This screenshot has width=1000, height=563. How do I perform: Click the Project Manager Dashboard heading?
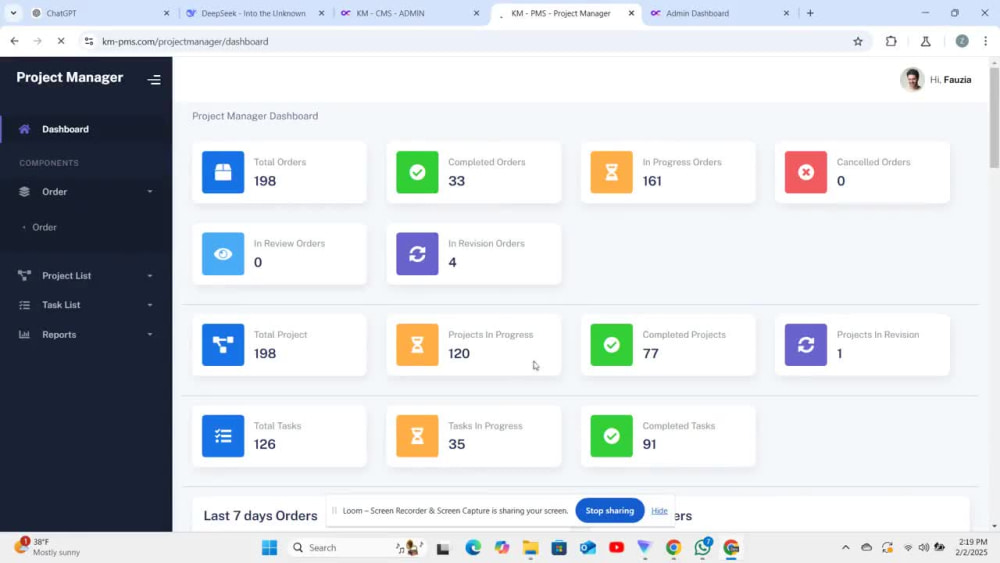click(x=255, y=116)
